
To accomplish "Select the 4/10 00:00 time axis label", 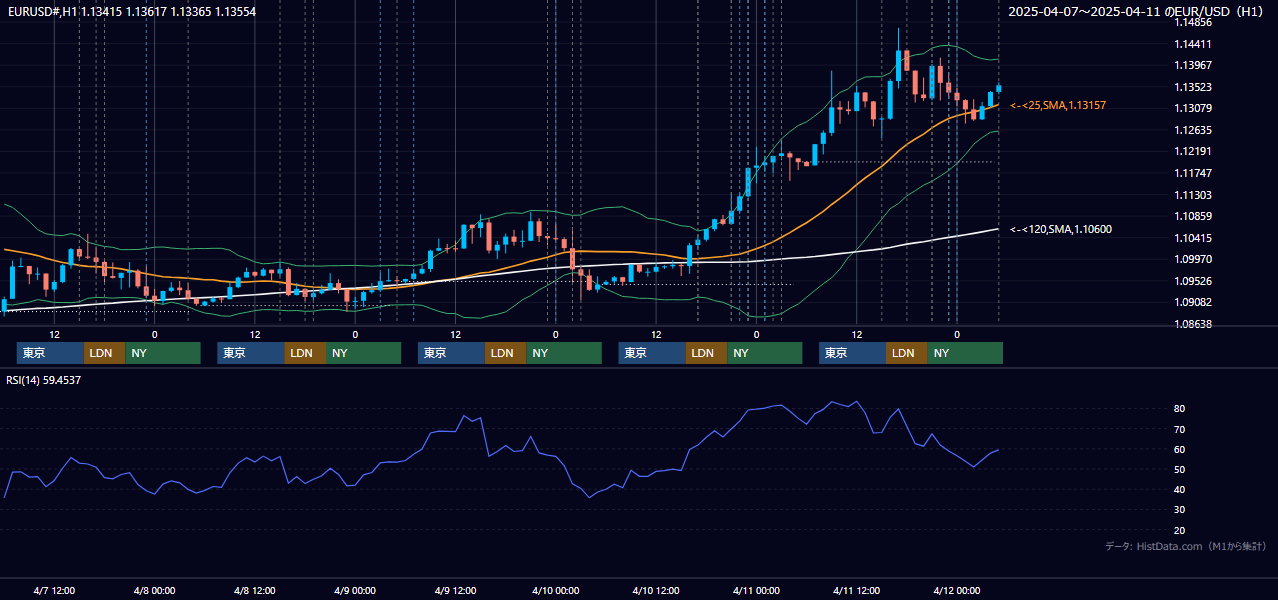I will (x=555, y=590).
